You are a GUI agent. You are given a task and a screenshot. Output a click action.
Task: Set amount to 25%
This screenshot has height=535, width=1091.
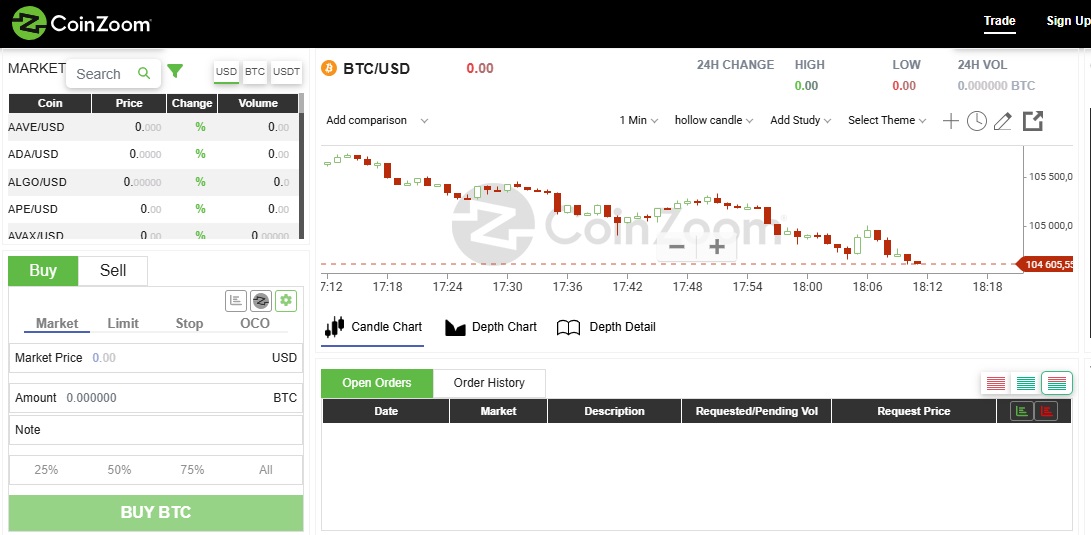click(x=46, y=470)
